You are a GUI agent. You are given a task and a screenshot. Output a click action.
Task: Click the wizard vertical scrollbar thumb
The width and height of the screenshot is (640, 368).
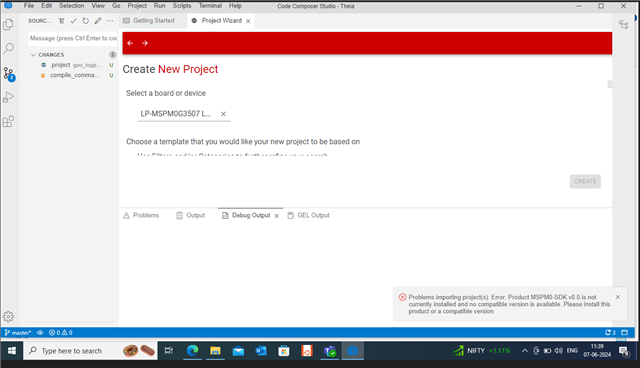point(610,84)
